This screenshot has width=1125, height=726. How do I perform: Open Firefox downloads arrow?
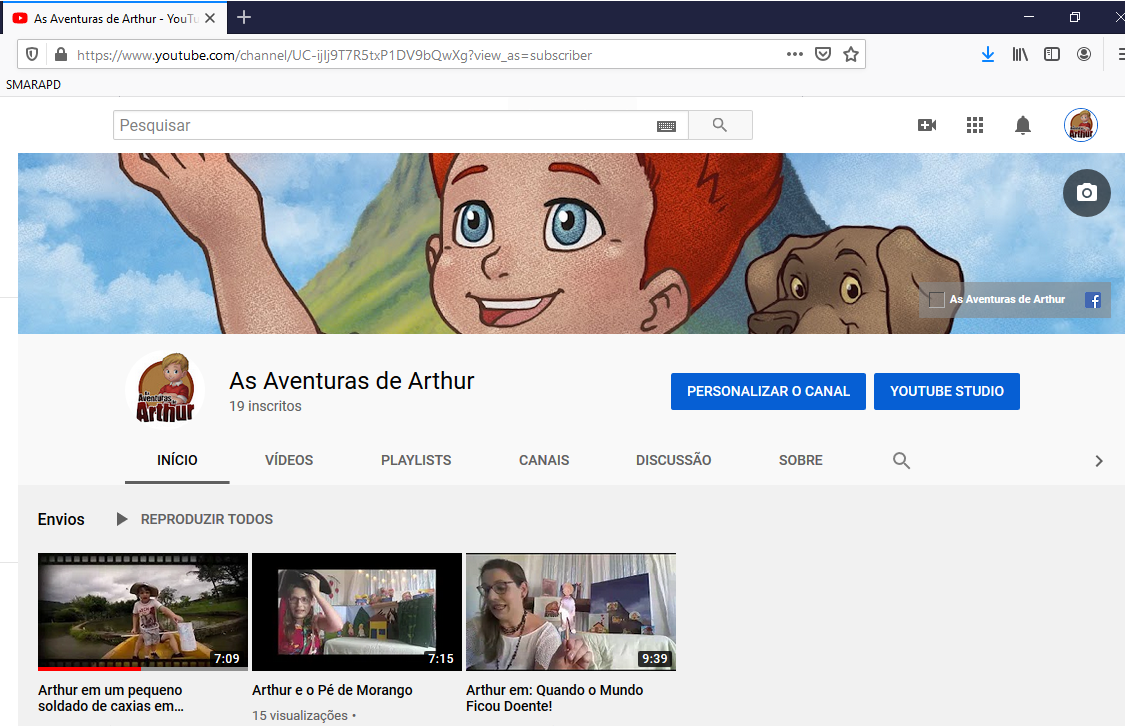click(x=988, y=55)
